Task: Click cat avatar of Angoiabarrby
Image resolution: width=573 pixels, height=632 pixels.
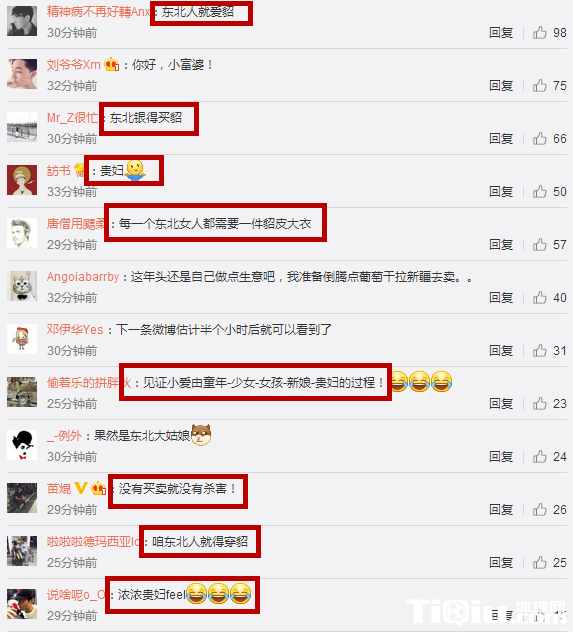Action: coord(22,286)
